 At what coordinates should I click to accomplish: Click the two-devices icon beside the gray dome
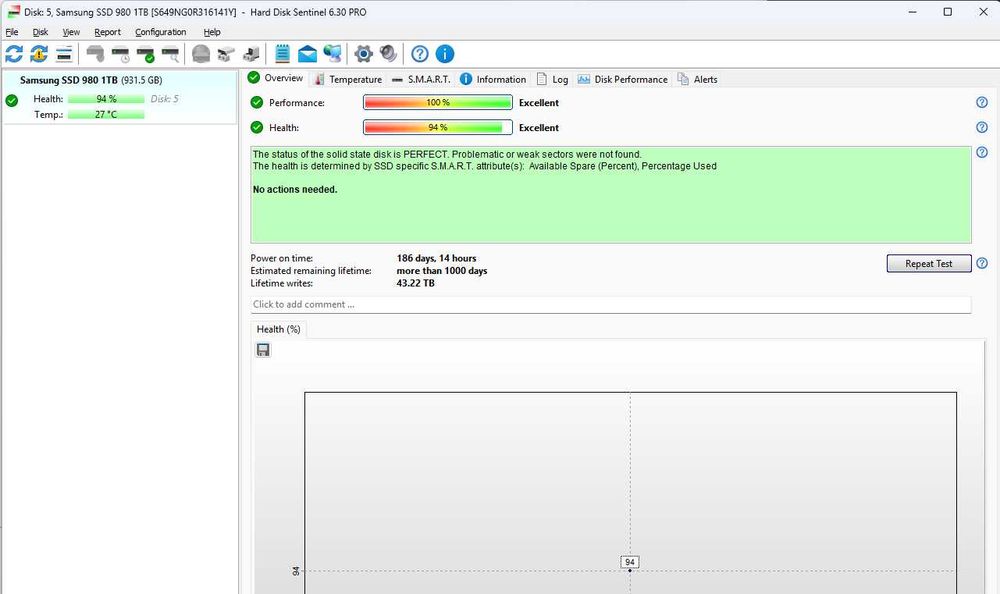[226, 54]
